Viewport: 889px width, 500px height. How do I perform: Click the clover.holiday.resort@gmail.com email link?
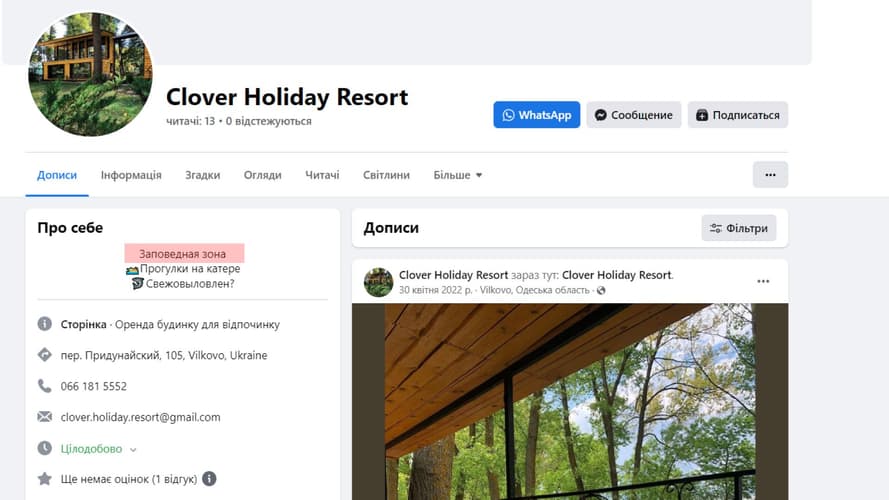[x=141, y=417]
